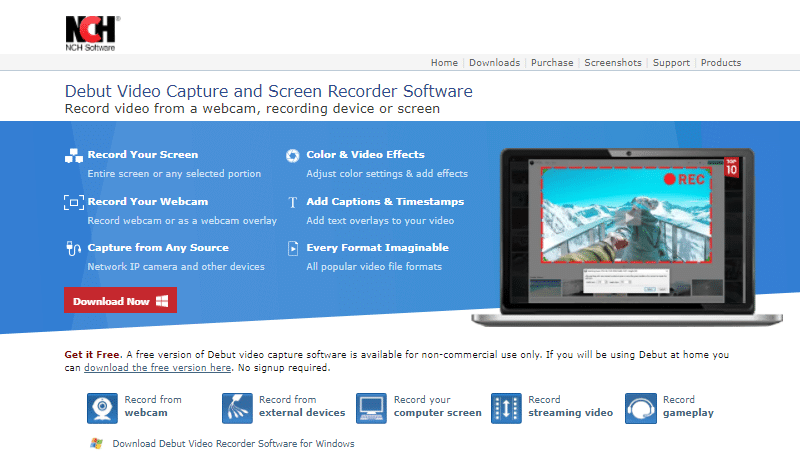Click the play button on laptop video
This screenshot has width=800, height=456.
click(631, 218)
